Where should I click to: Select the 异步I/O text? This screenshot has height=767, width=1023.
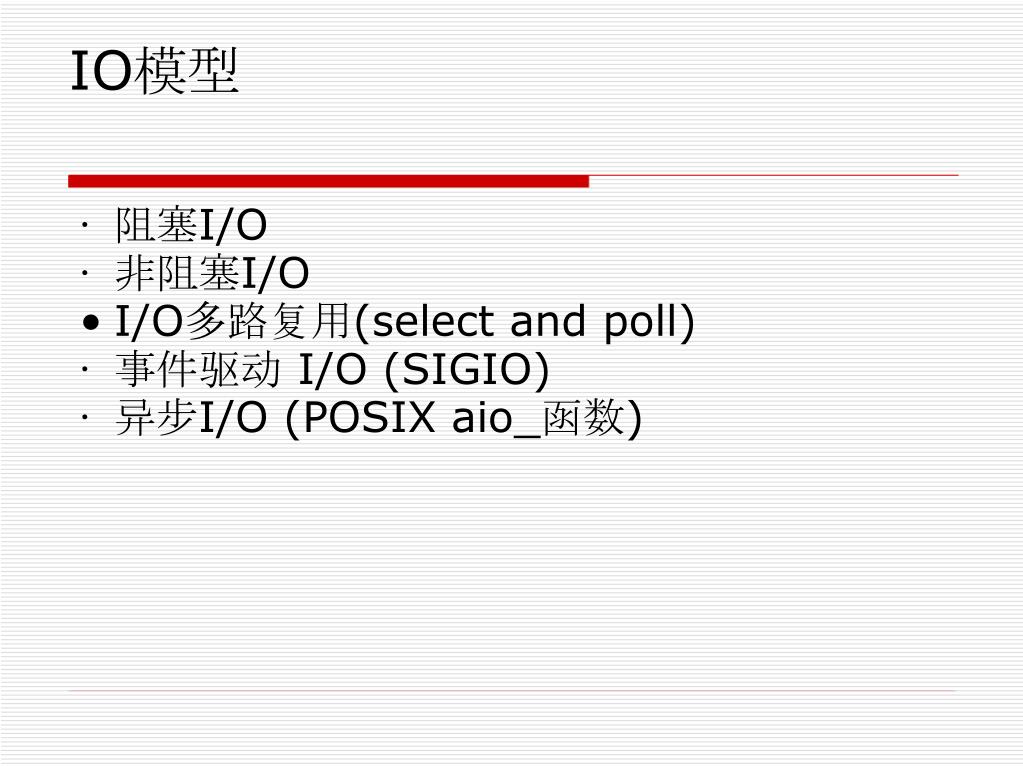tap(191, 417)
